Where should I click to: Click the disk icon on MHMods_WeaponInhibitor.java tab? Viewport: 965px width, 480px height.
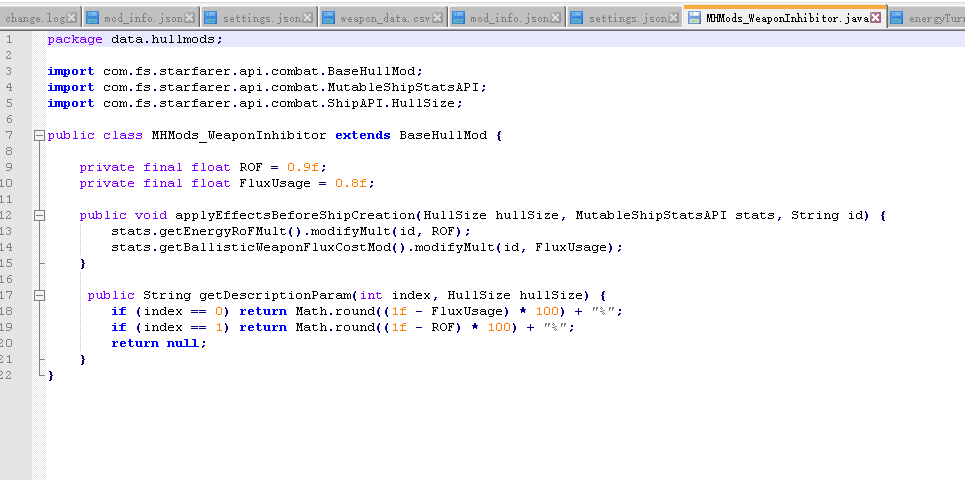click(695, 18)
